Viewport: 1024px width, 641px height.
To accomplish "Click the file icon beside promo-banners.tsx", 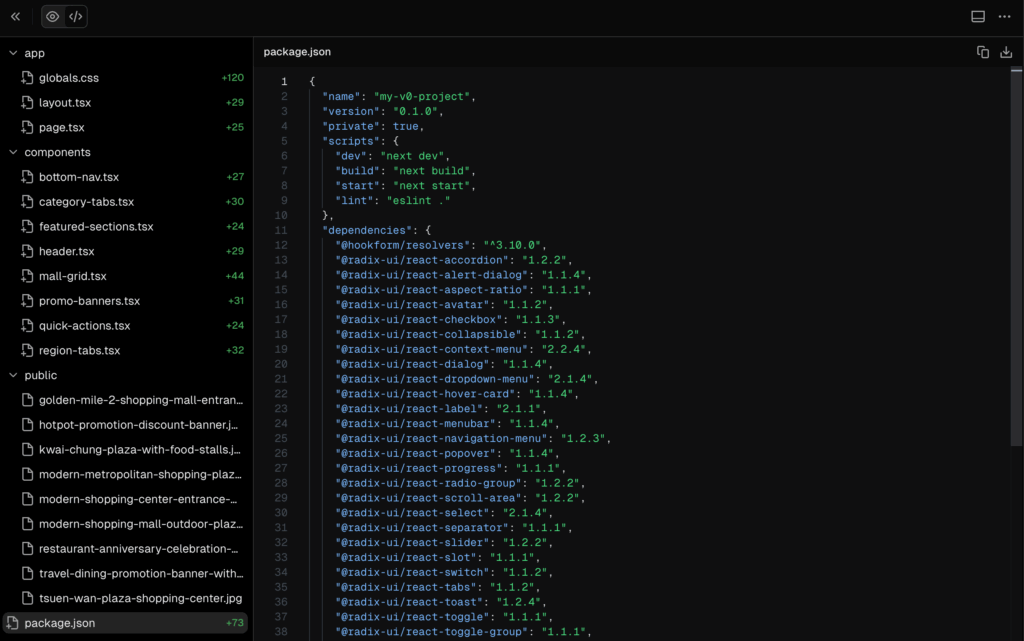I will tap(28, 301).
